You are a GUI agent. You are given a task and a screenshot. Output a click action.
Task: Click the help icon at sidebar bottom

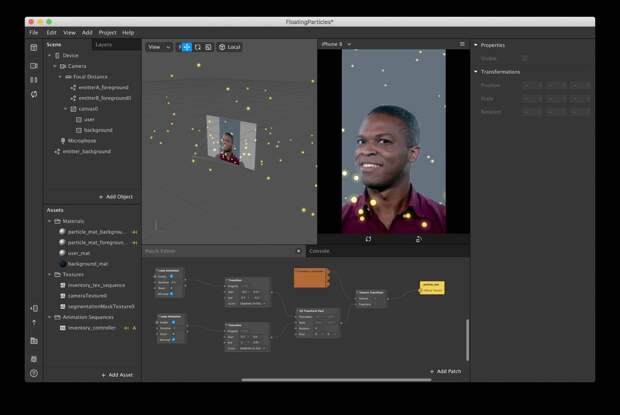34,373
